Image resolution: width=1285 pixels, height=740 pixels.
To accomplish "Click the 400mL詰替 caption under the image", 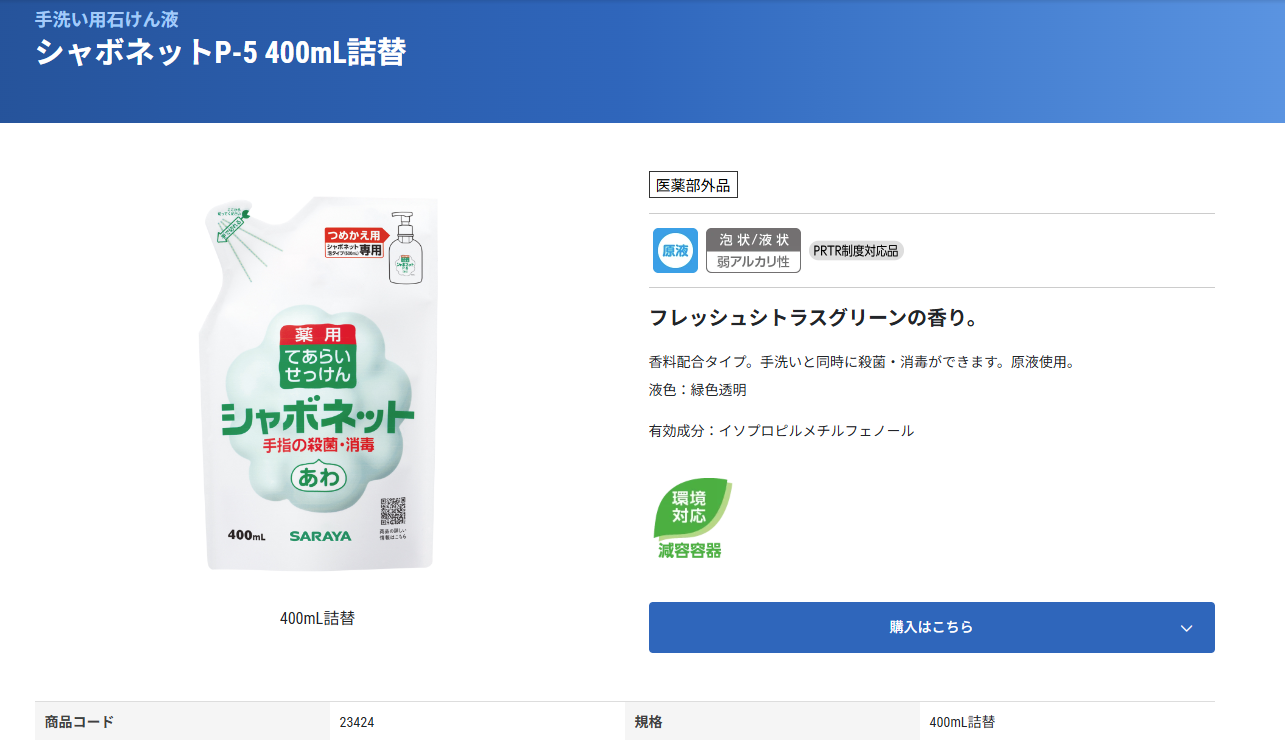I will click(317, 618).
